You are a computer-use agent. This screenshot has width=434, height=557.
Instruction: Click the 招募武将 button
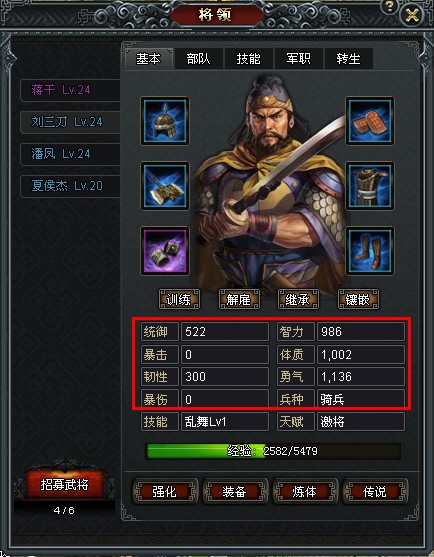(64, 485)
